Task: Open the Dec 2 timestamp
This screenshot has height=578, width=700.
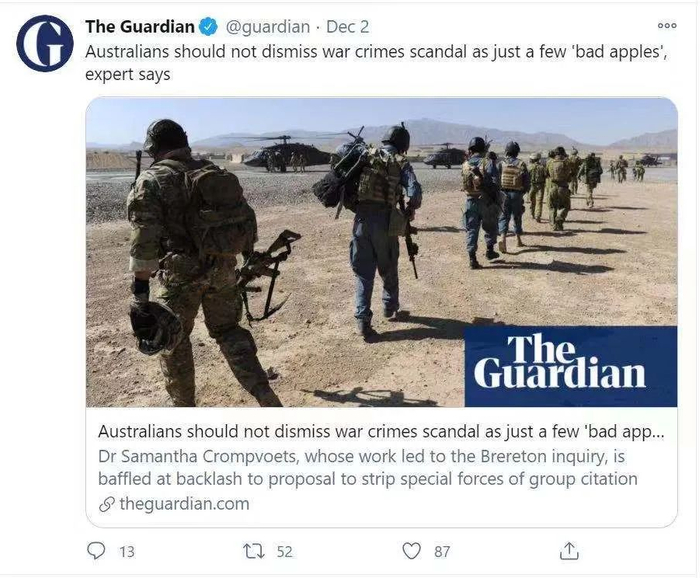Action: pos(347,27)
